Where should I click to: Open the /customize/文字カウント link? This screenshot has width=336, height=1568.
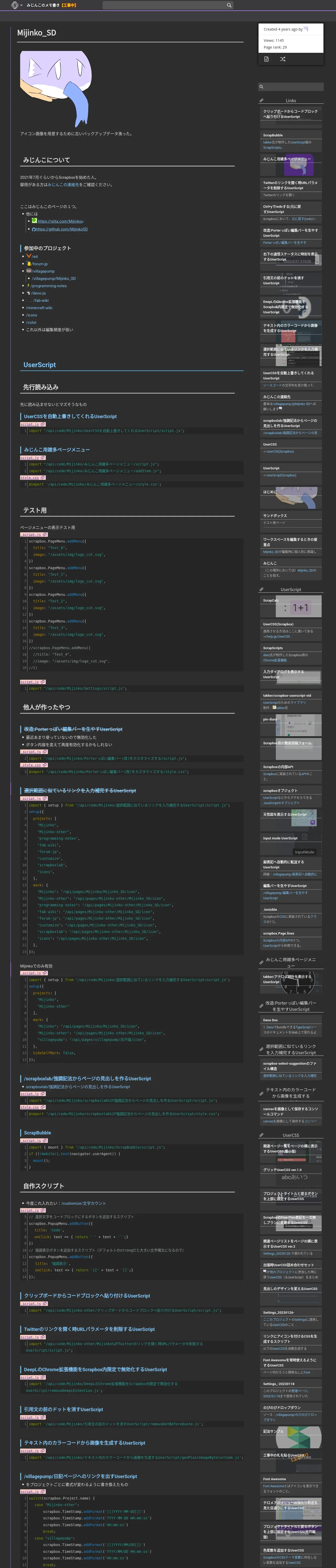coord(83,1203)
